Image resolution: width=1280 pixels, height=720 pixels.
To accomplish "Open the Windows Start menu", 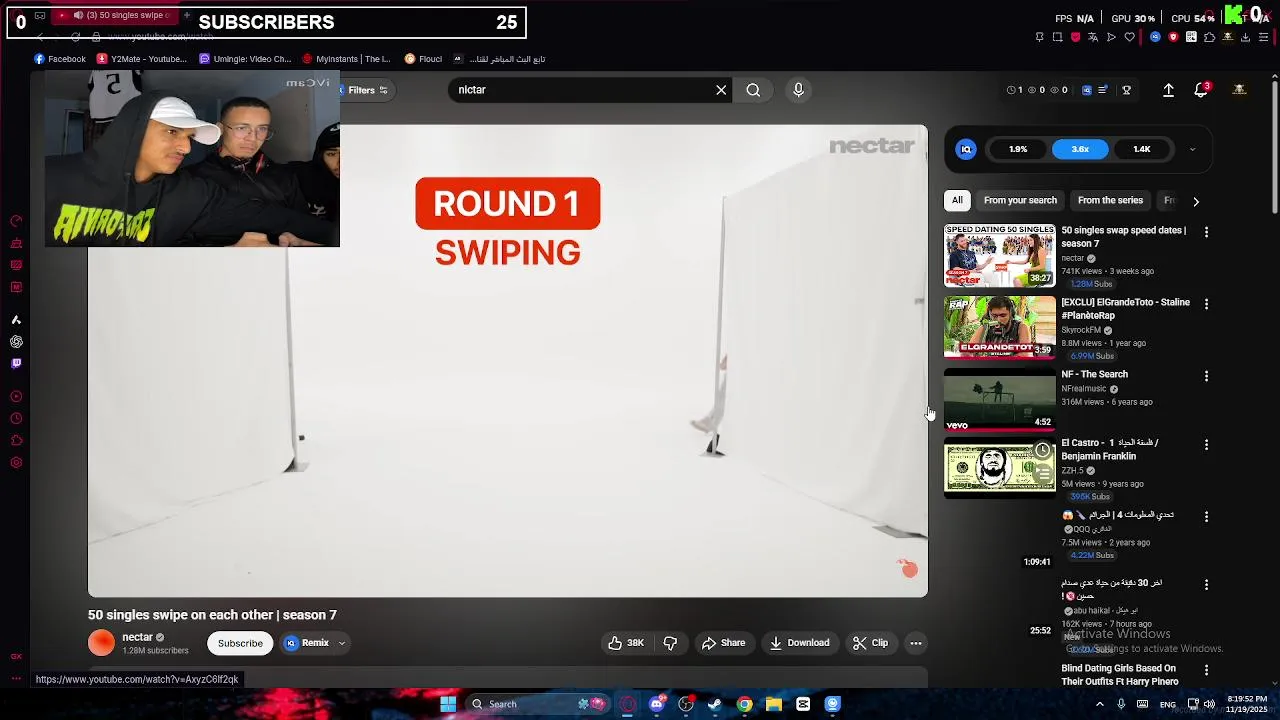I will coord(448,704).
